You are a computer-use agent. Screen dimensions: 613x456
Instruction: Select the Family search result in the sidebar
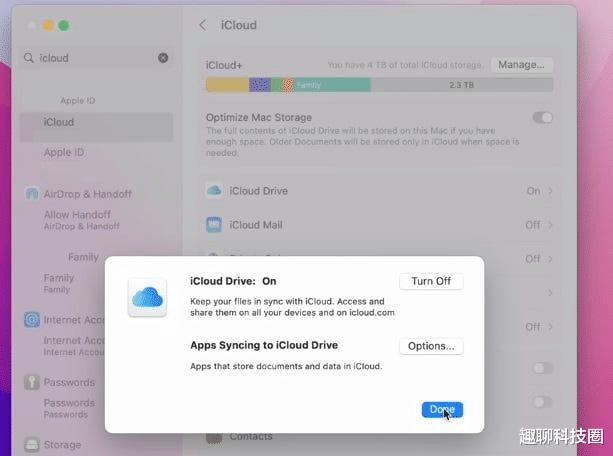tap(59, 283)
